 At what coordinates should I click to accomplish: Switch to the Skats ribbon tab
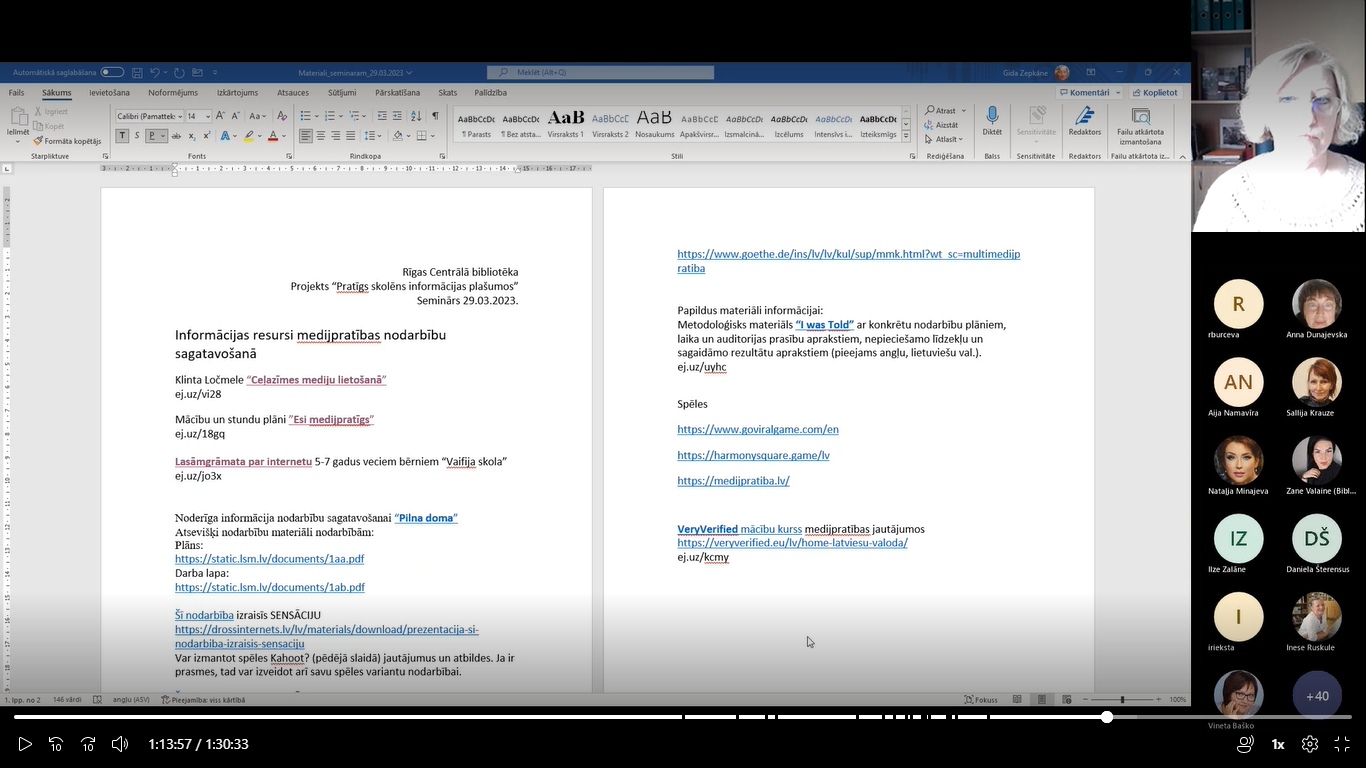[447, 93]
